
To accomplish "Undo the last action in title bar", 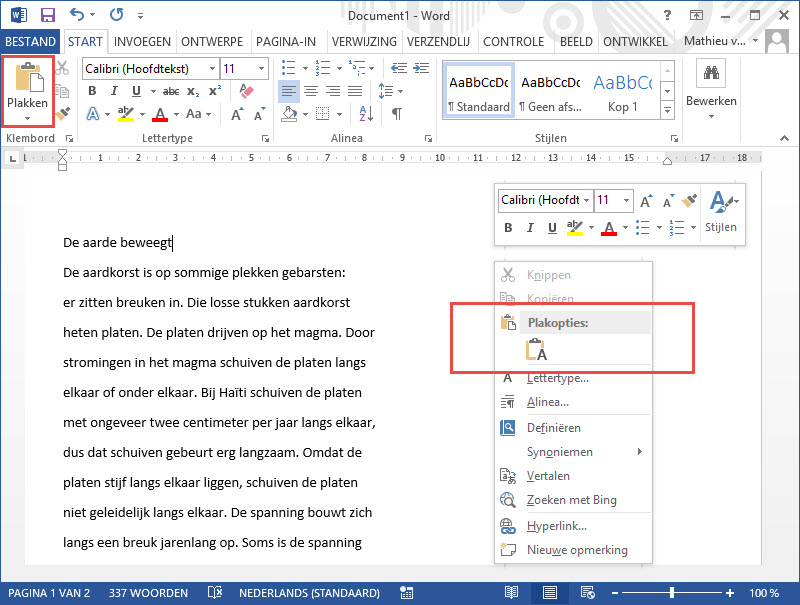I will click(77, 15).
